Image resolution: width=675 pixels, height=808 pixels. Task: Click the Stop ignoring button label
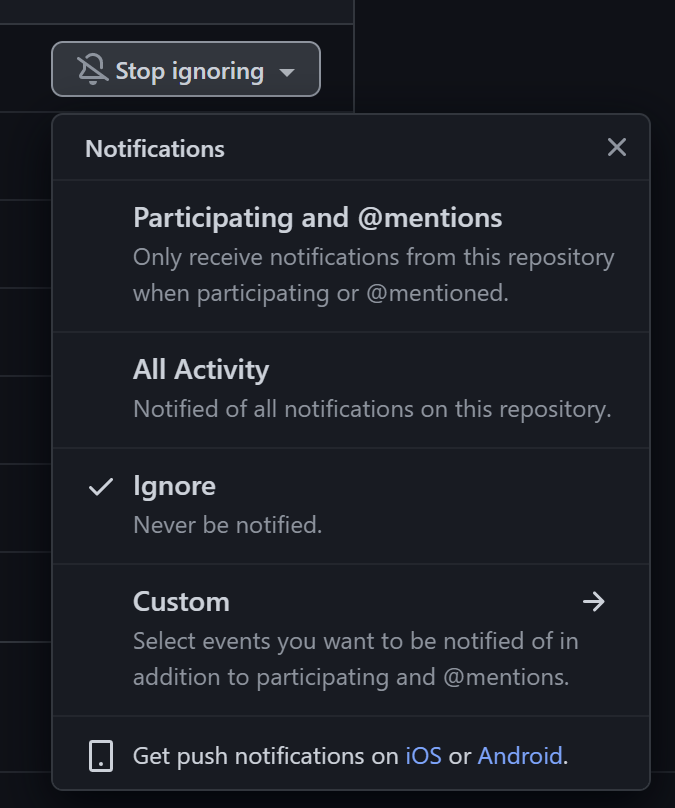pyautogui.click(x=190, y=71)
